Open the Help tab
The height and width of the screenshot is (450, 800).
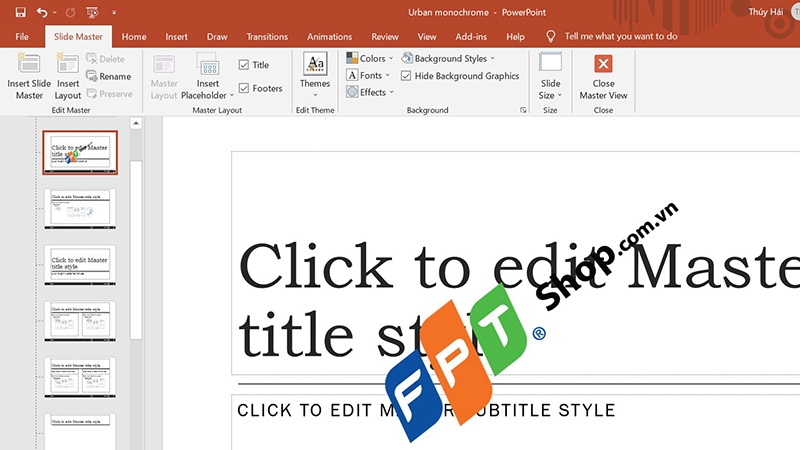click(515, 37)
